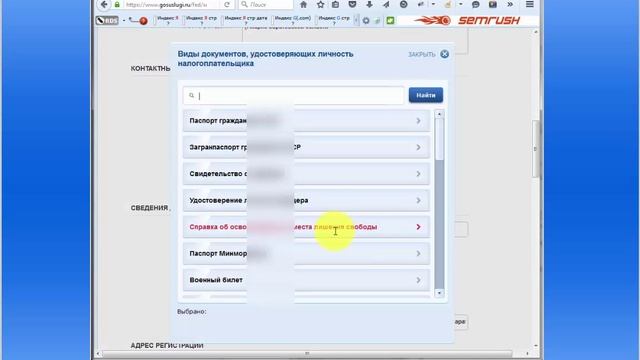
Task: Select the Паспорт Минморфлота row
Action: [306, 253]
